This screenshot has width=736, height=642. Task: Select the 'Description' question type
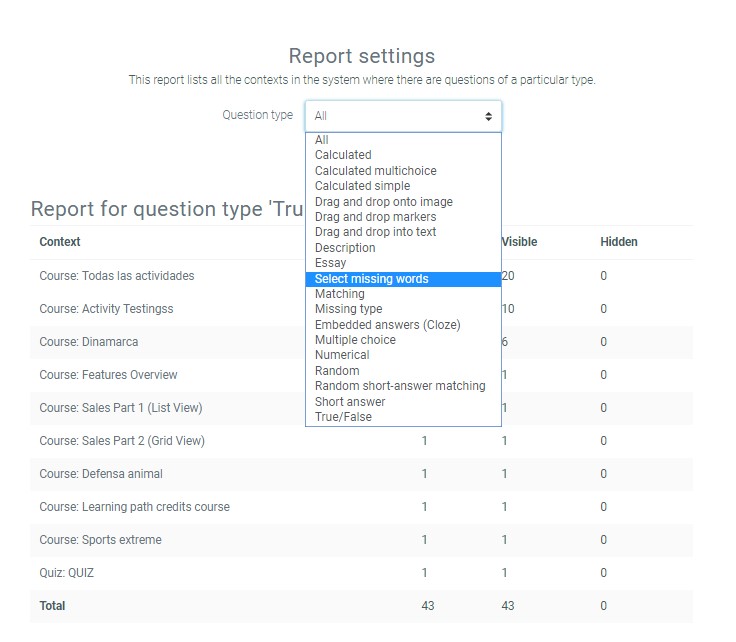point(345,248)
